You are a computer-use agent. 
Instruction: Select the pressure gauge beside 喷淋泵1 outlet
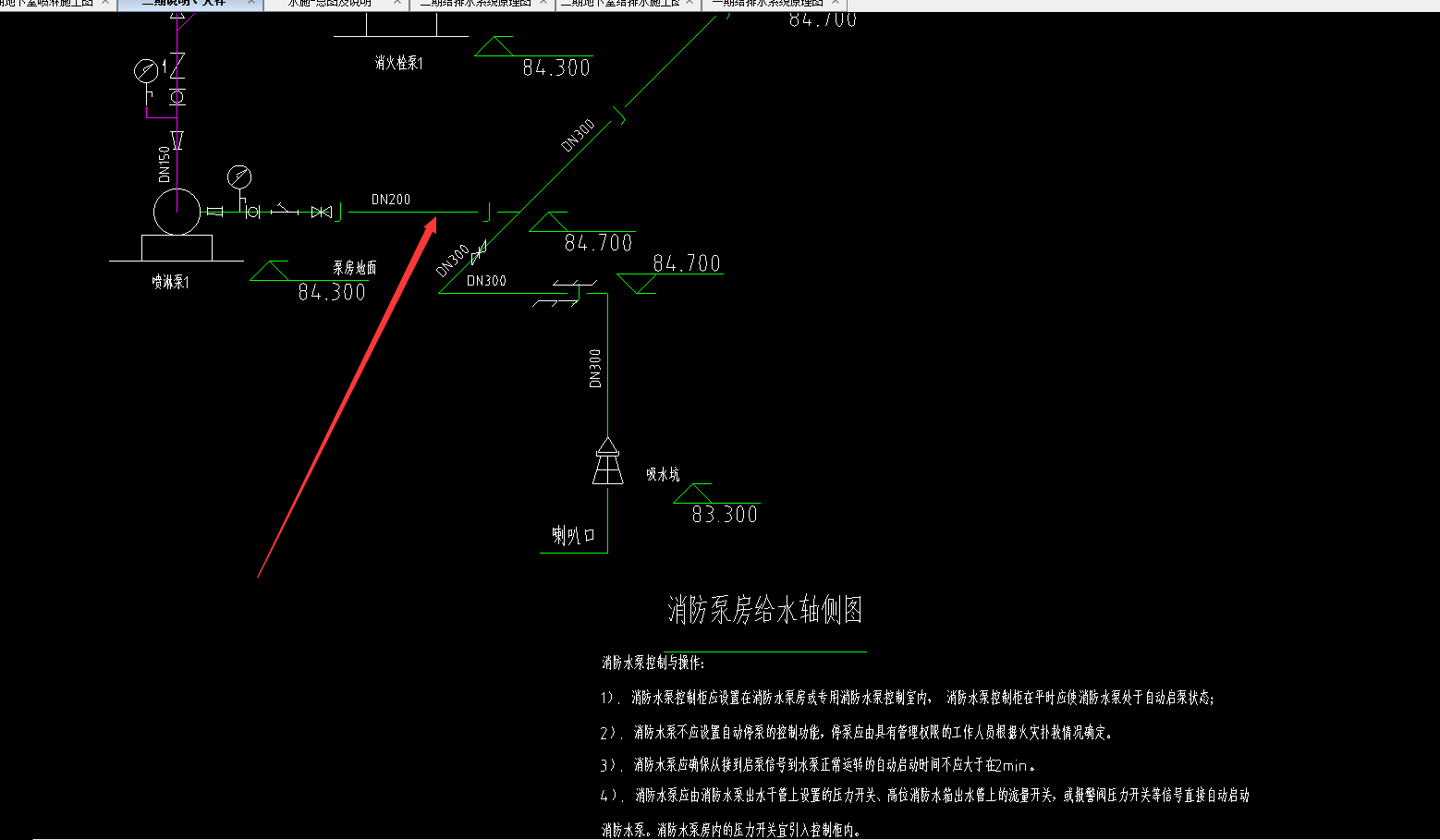click(239, 177)
